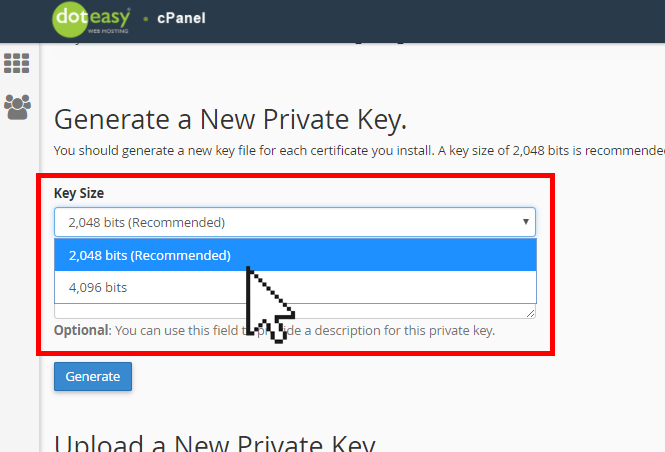Image resolution: width=665 pixels, height=452 pixels.
Task: Open the grid Home icon in sidebar
Action: coord(17,63)
